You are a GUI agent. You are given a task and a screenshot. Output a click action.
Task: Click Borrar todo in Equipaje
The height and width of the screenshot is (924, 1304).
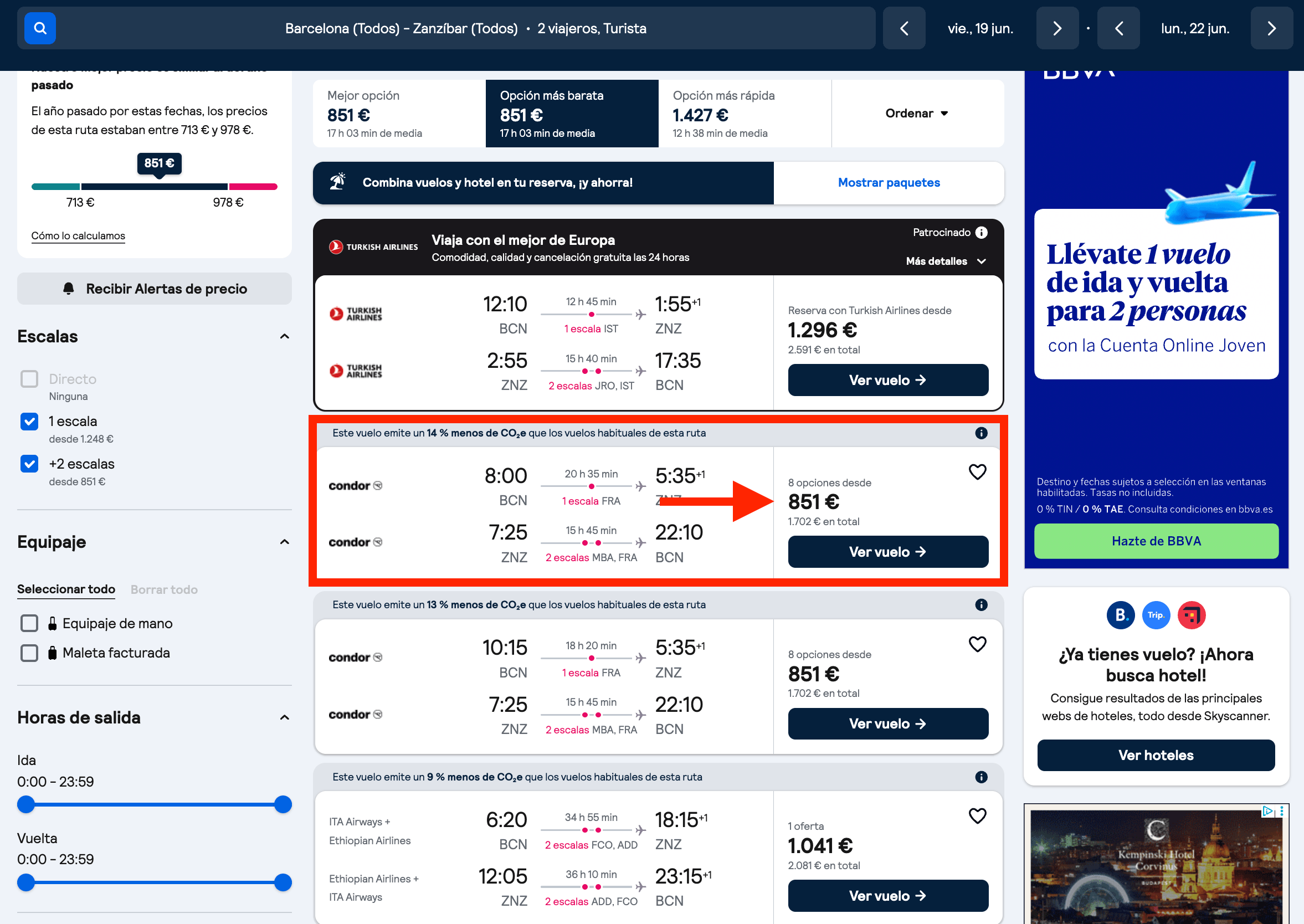[x=164, y=589]
